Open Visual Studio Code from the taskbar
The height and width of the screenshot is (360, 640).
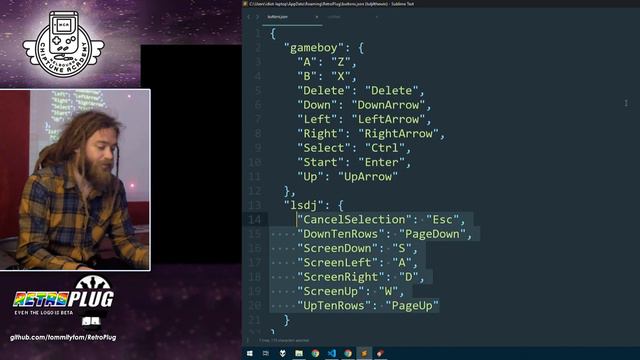point(331,353)
